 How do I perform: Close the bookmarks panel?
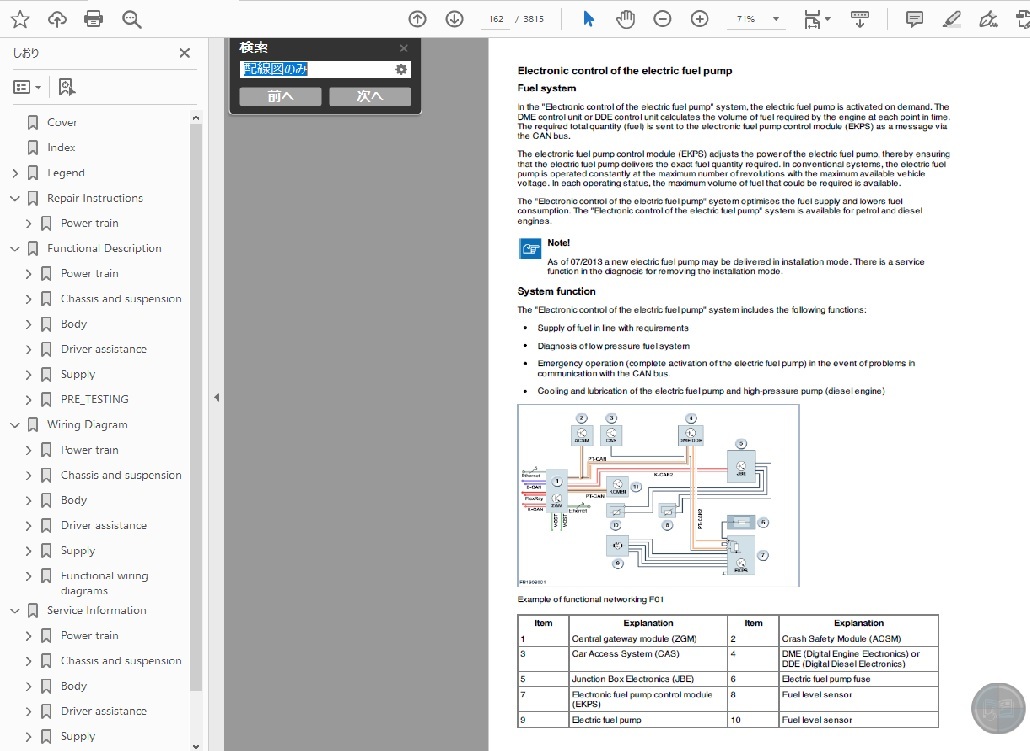[185, 53]
